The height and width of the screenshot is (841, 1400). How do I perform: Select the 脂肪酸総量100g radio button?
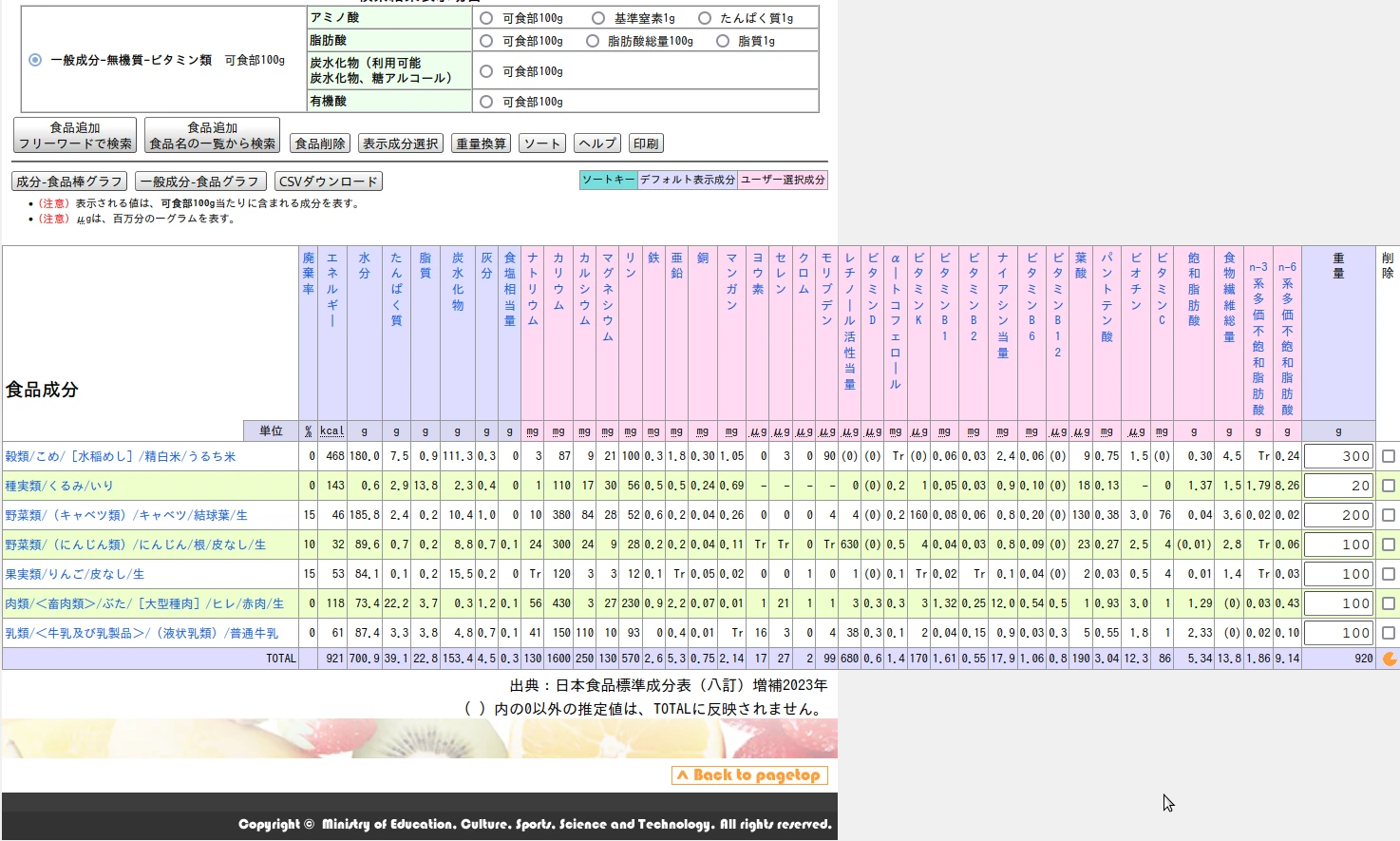point(592,40)
